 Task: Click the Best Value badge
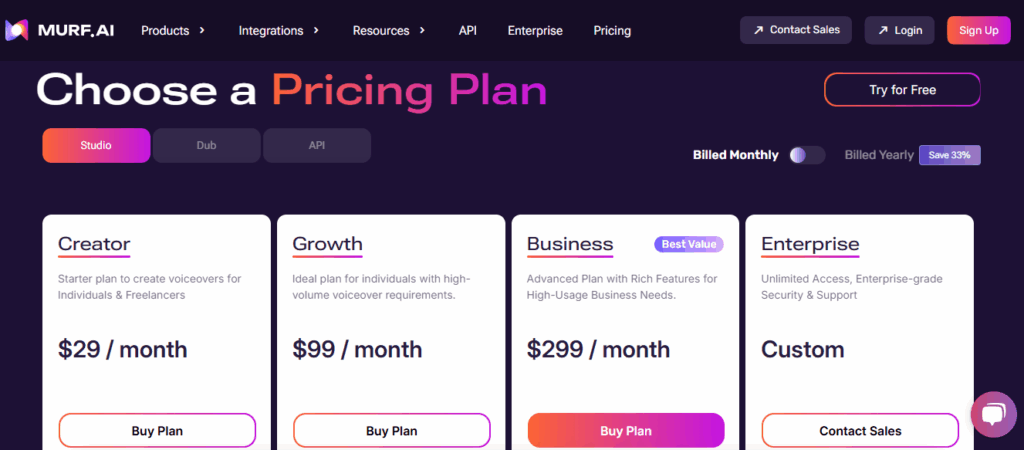[689, 244]
